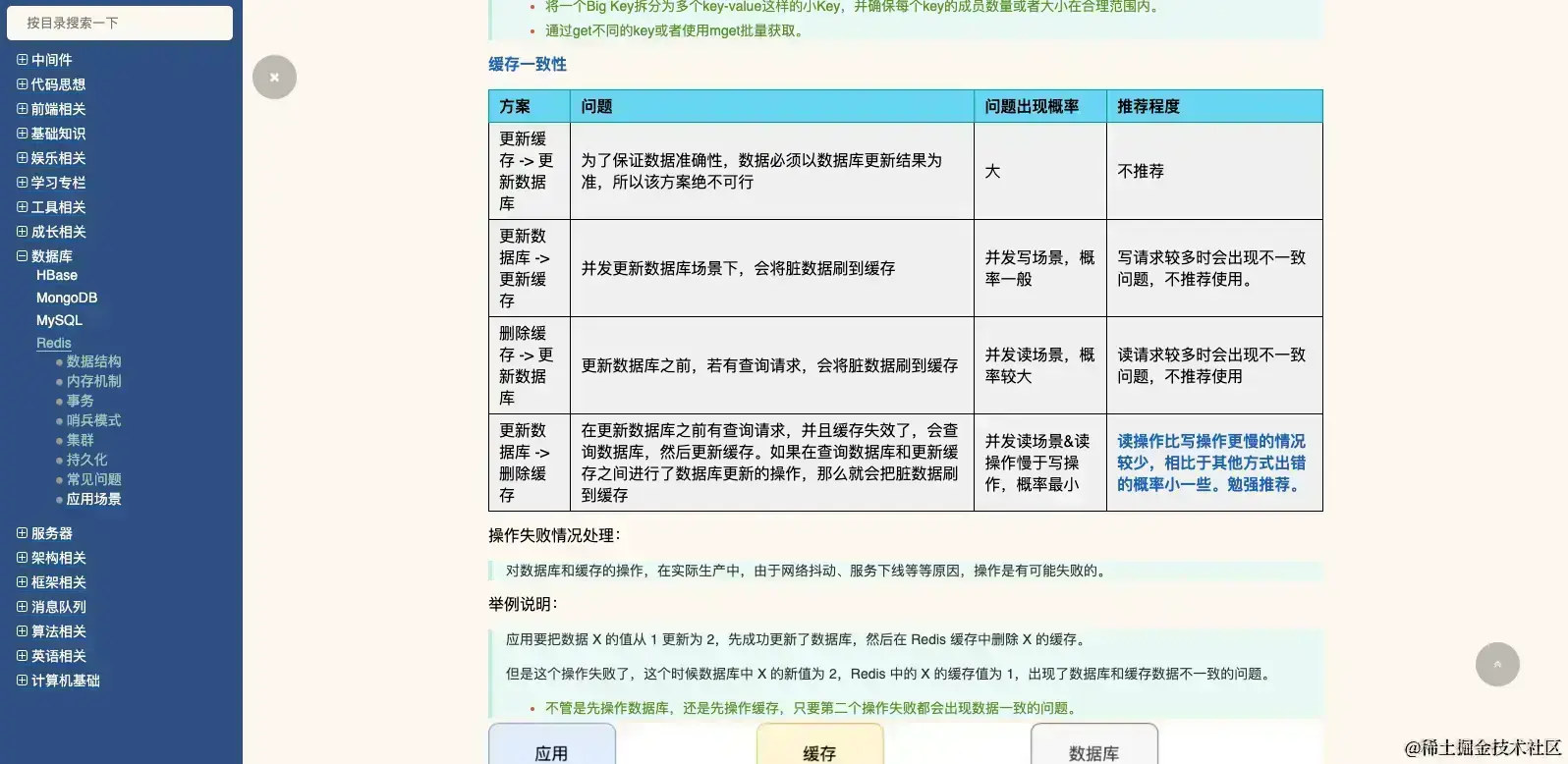Close the sidebar with the round X button
This screenshot has width=1568, height=764.
tap(274, 77)
